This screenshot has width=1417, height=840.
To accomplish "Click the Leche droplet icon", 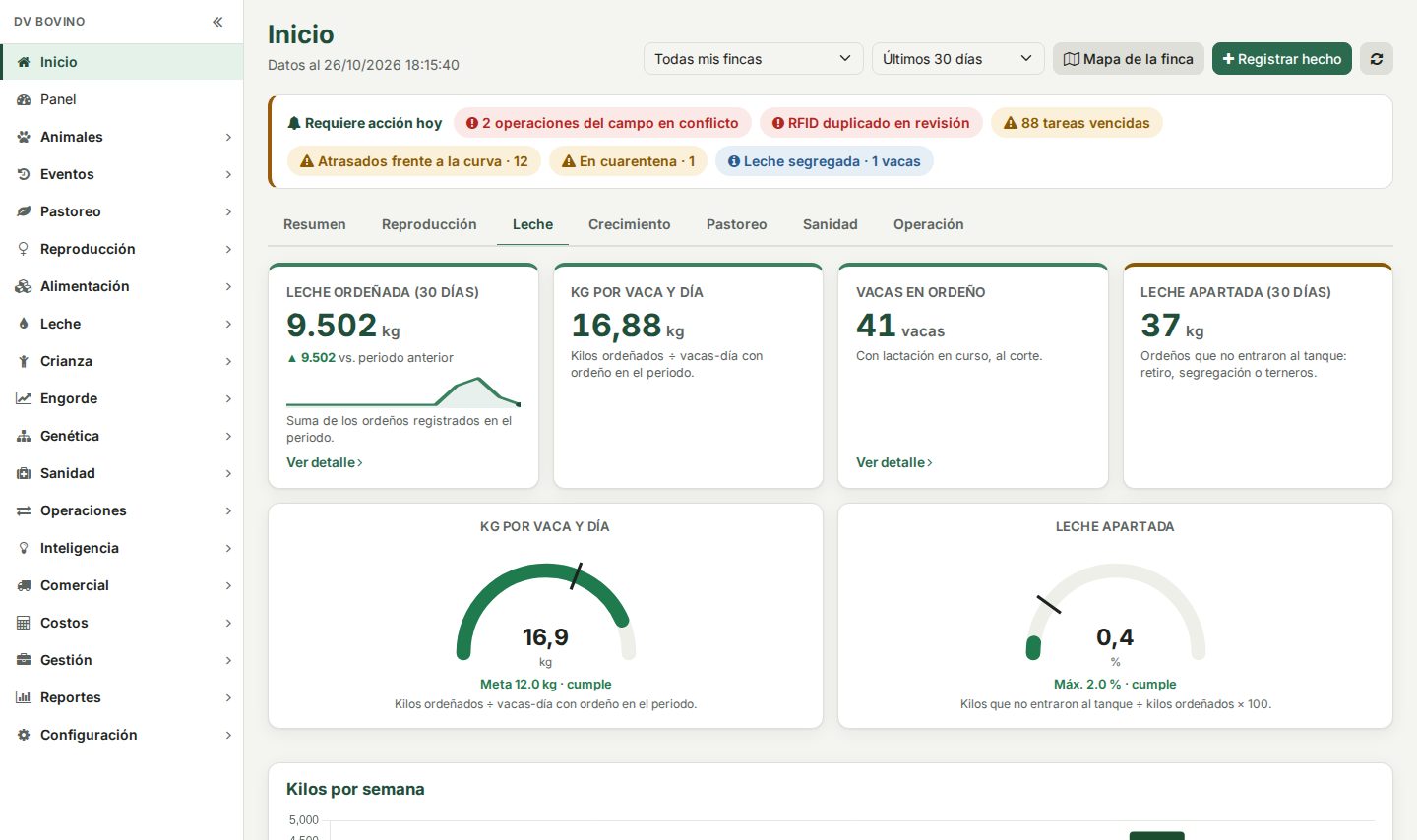I will [x=24, y=324].
